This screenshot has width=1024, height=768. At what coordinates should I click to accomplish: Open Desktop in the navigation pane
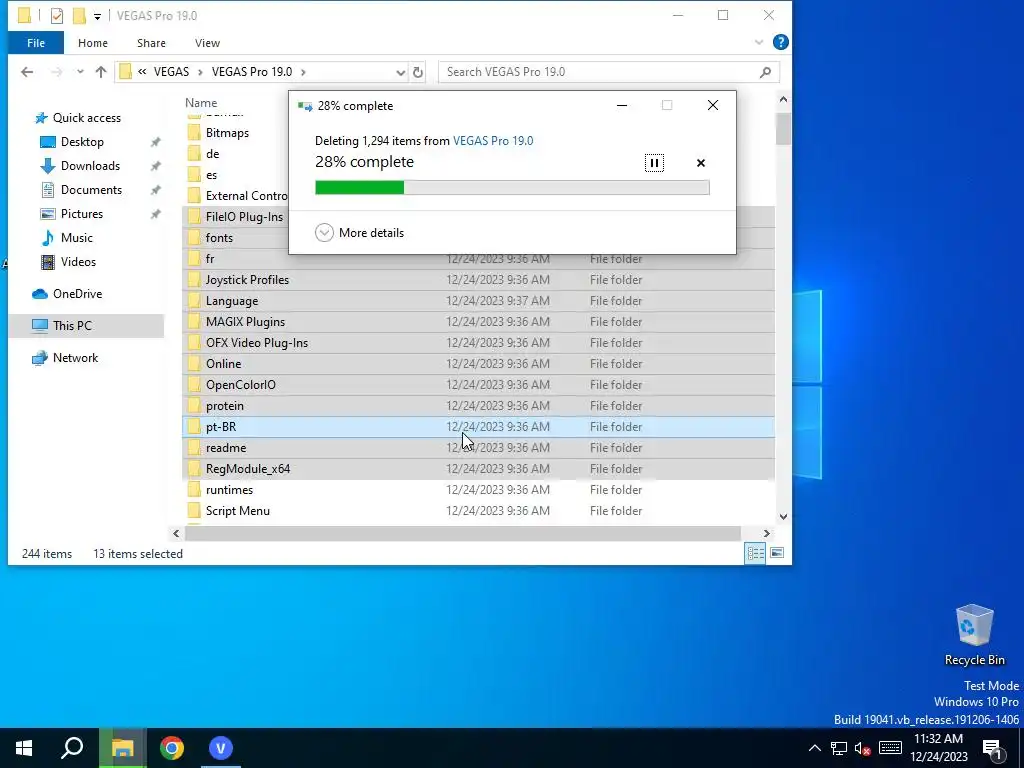[x=82, y=142]
